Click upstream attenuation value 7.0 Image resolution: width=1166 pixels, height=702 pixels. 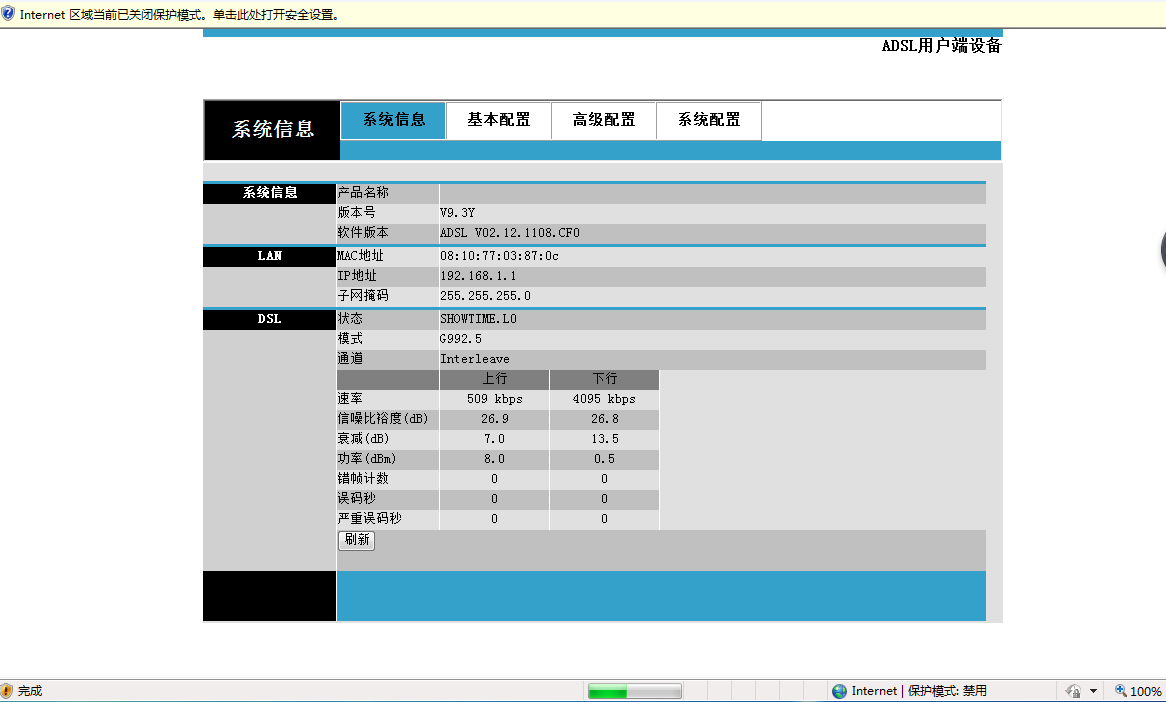pyautogui.click(x=495, y=439)
